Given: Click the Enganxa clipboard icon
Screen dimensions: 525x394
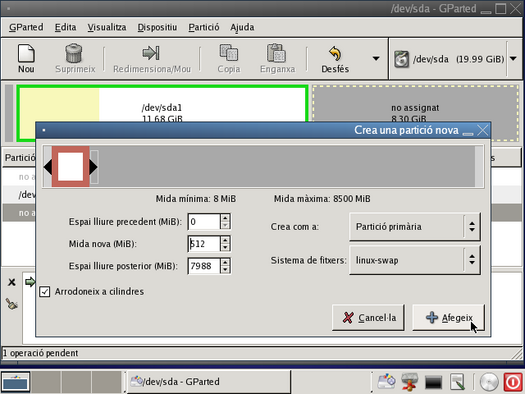Looking at the screenshot, I should pos(277,53).
